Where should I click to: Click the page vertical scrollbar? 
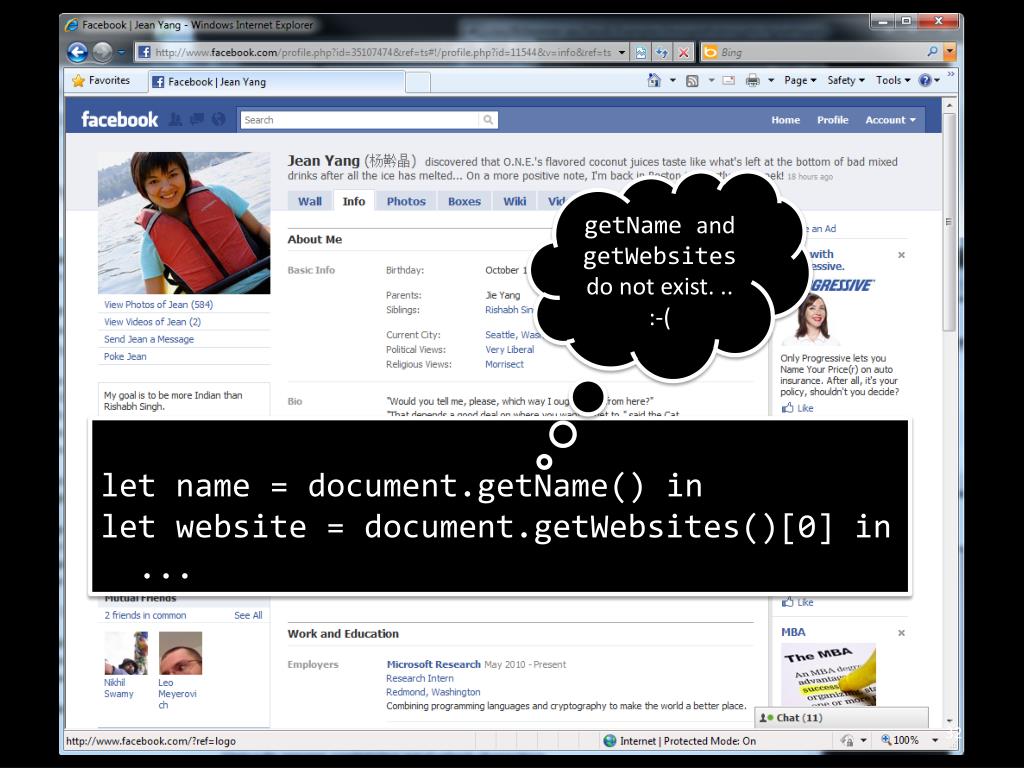(949, 222)
